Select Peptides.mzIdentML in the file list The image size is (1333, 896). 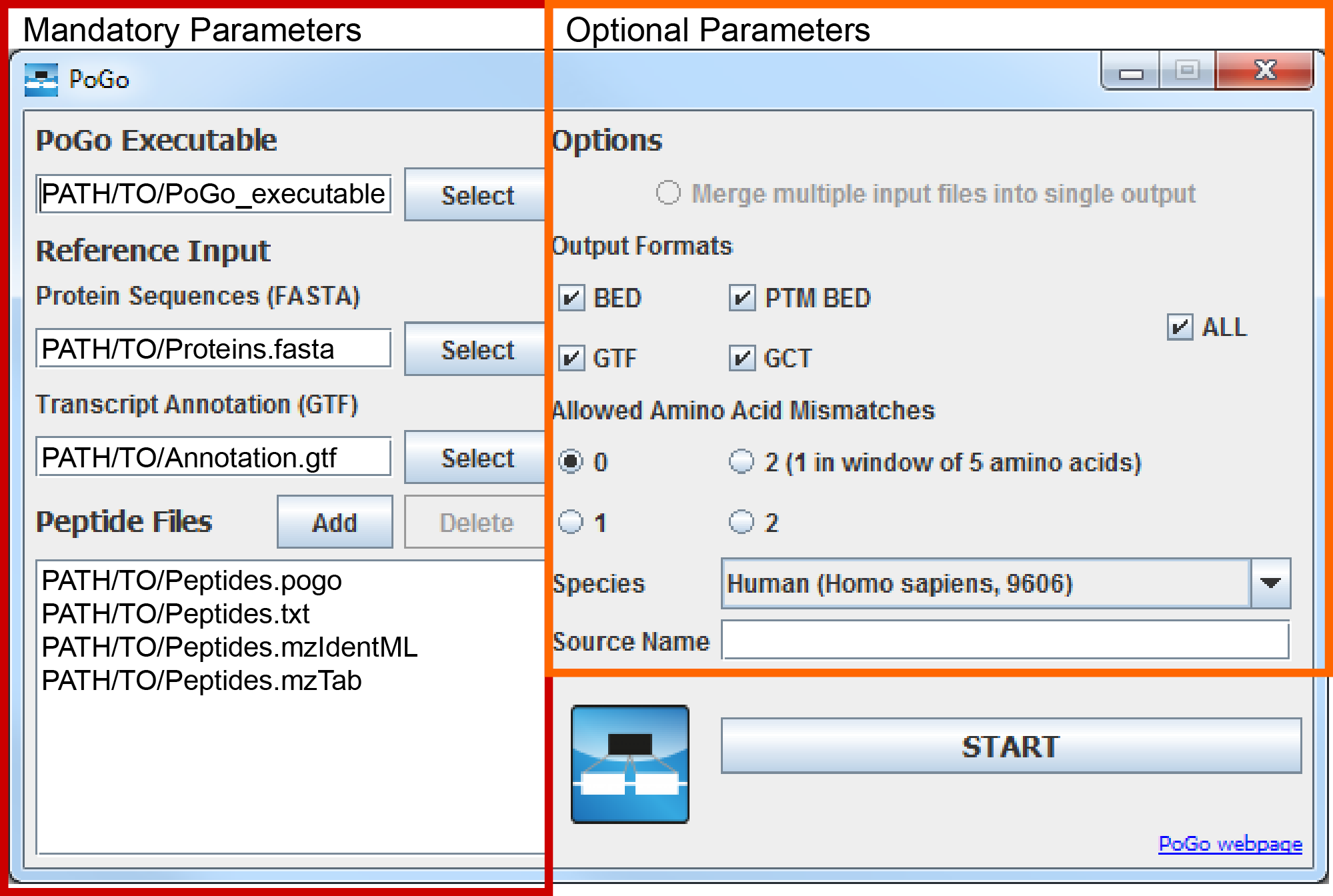click(x=229, y=647)
